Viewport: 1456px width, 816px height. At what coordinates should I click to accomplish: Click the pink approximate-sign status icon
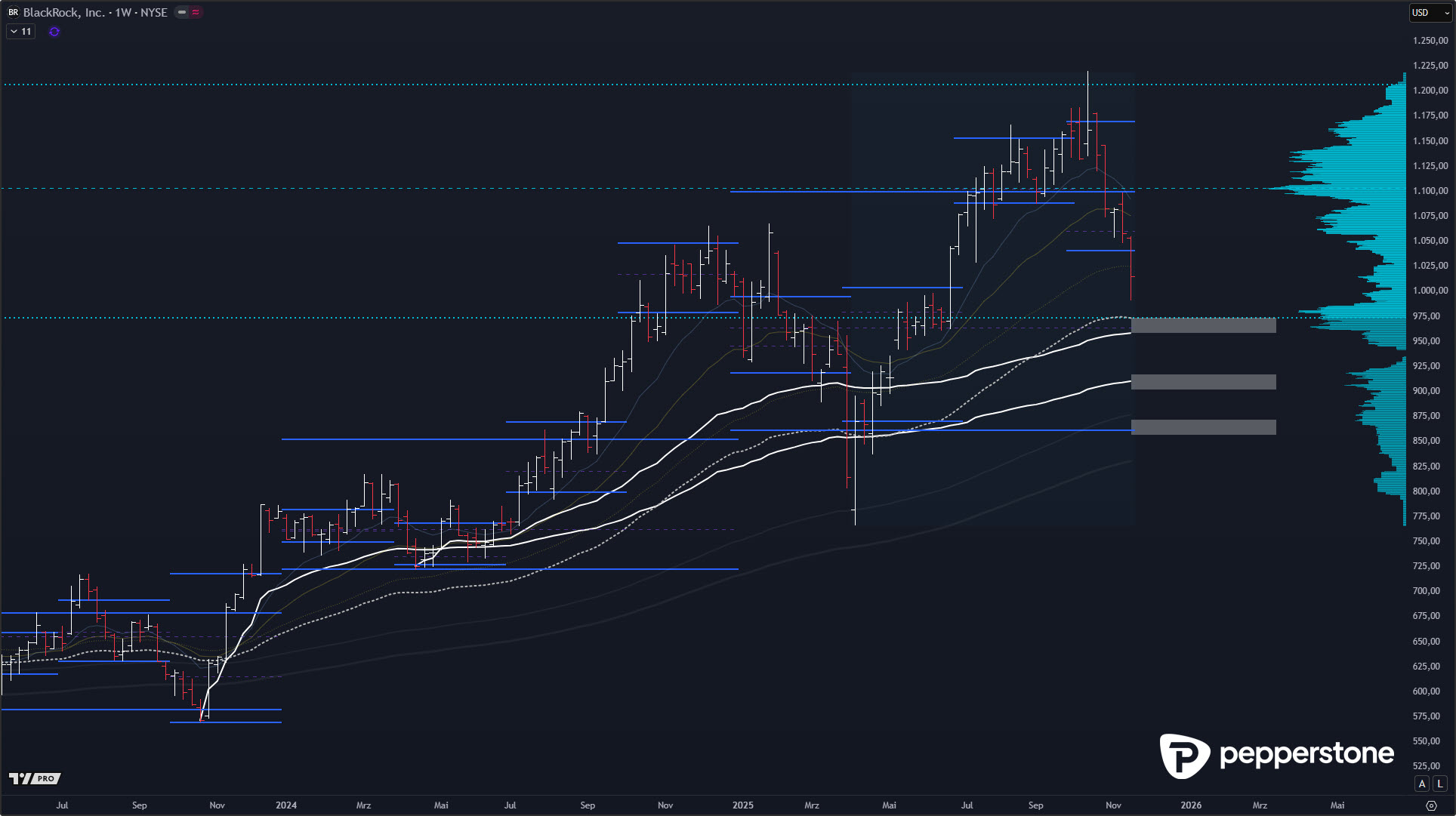pos(196,12)
